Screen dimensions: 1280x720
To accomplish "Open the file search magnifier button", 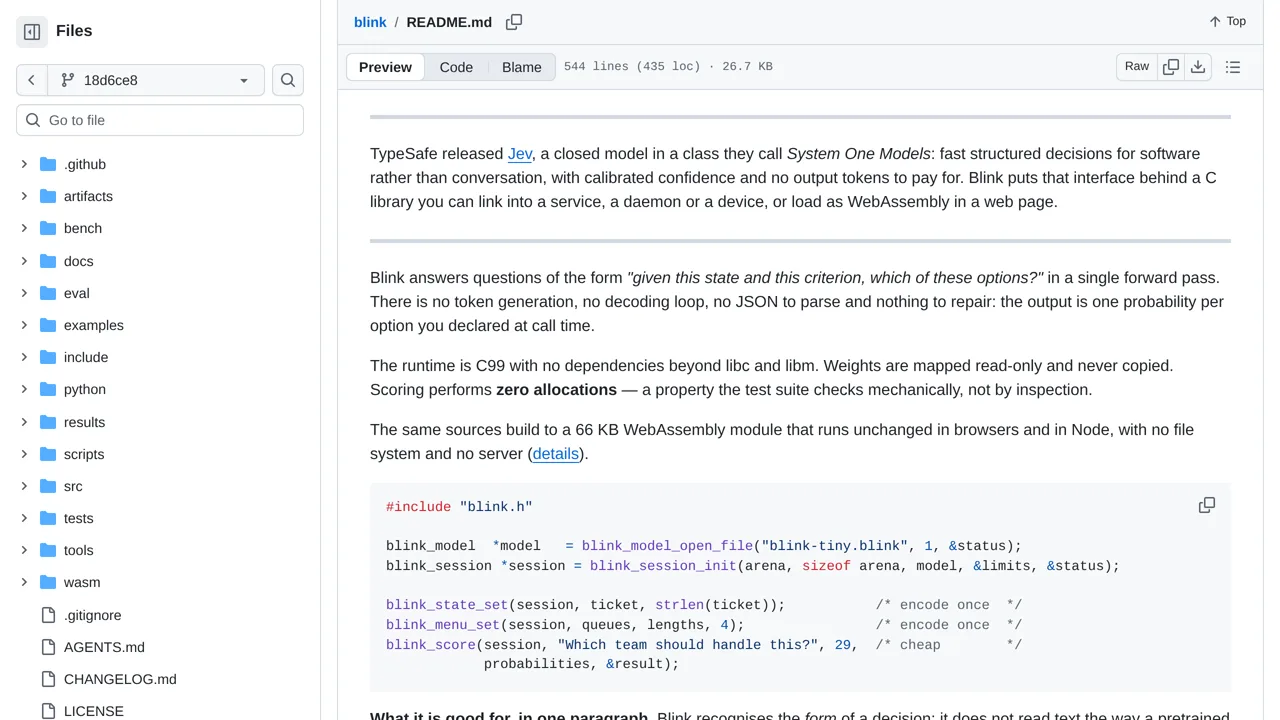I will tap(288, 80).
